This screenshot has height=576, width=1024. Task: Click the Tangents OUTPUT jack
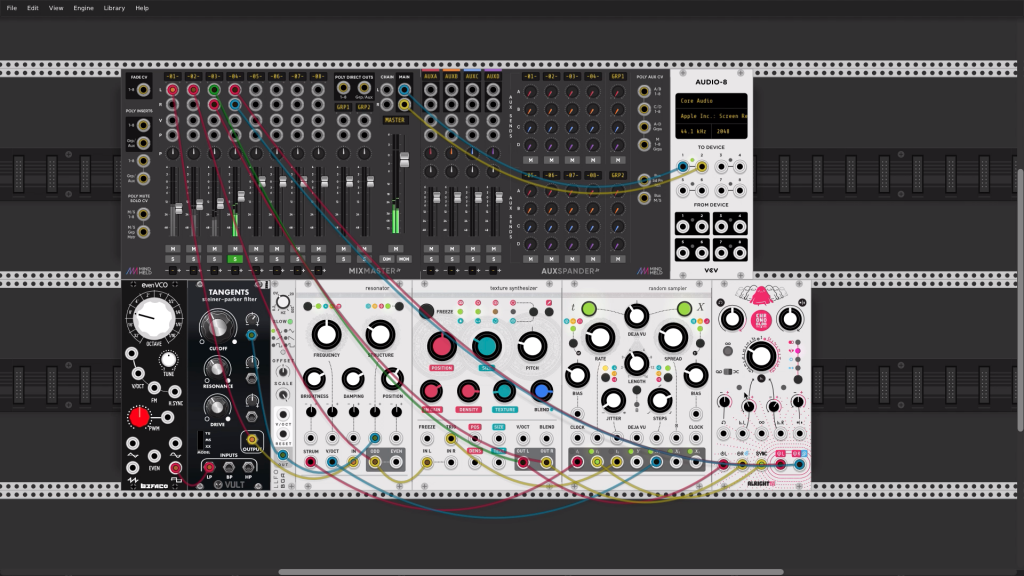[252, 440]
